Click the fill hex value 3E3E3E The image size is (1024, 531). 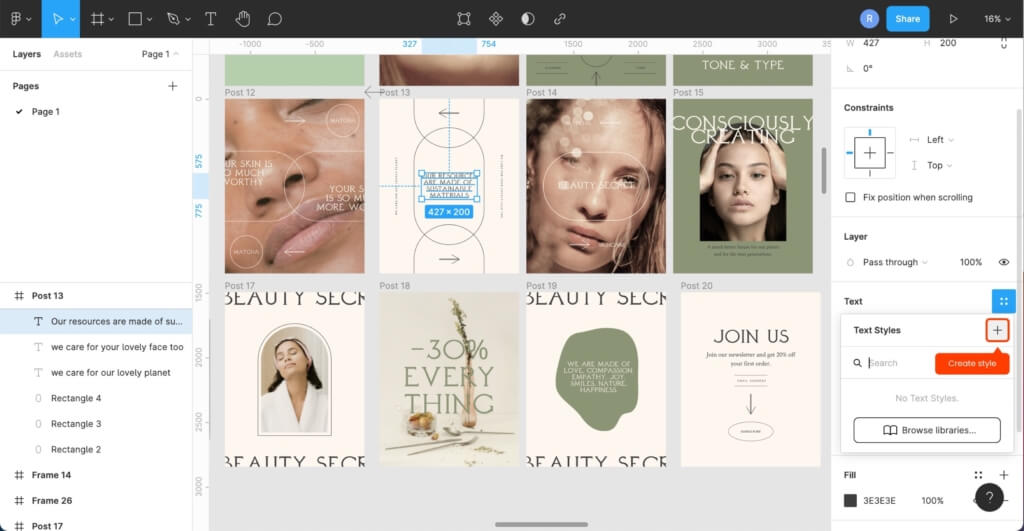pyautogui.click(x=879, y=500)
